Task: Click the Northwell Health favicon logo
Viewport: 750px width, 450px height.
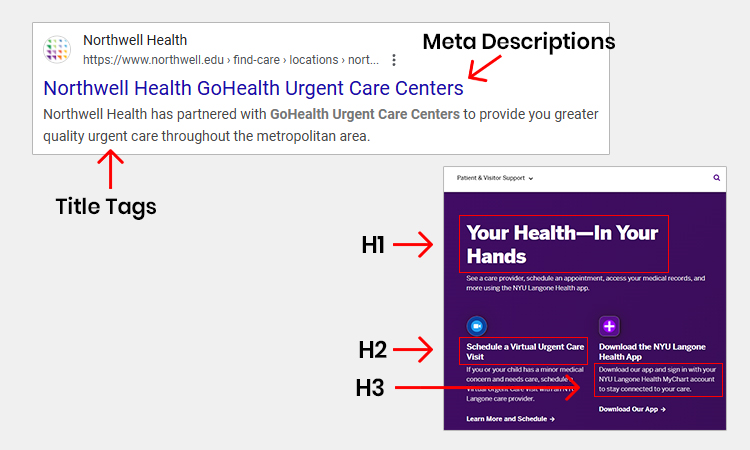Action: [x=58, y=50]
